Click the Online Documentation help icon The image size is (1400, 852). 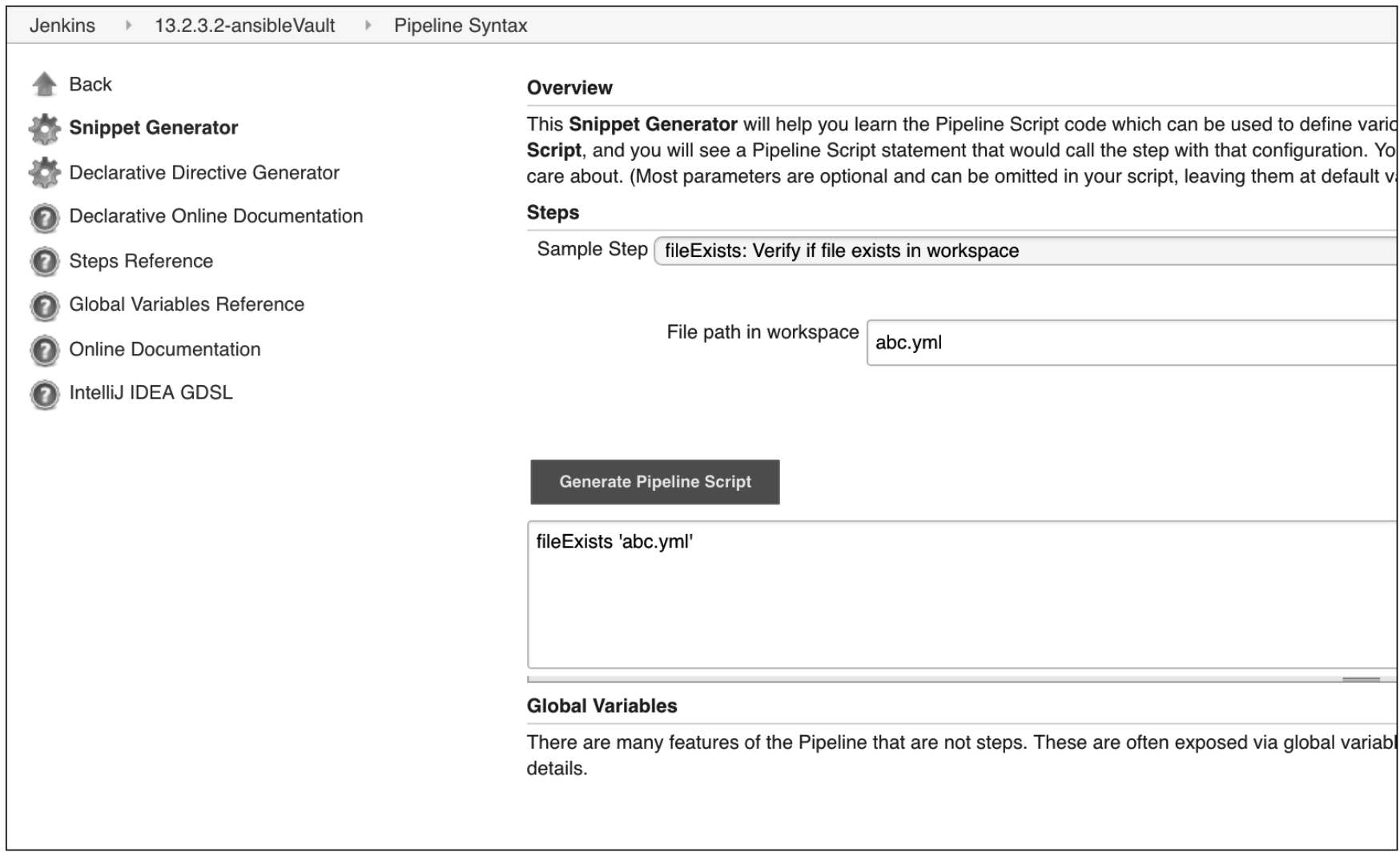point(45,350)
